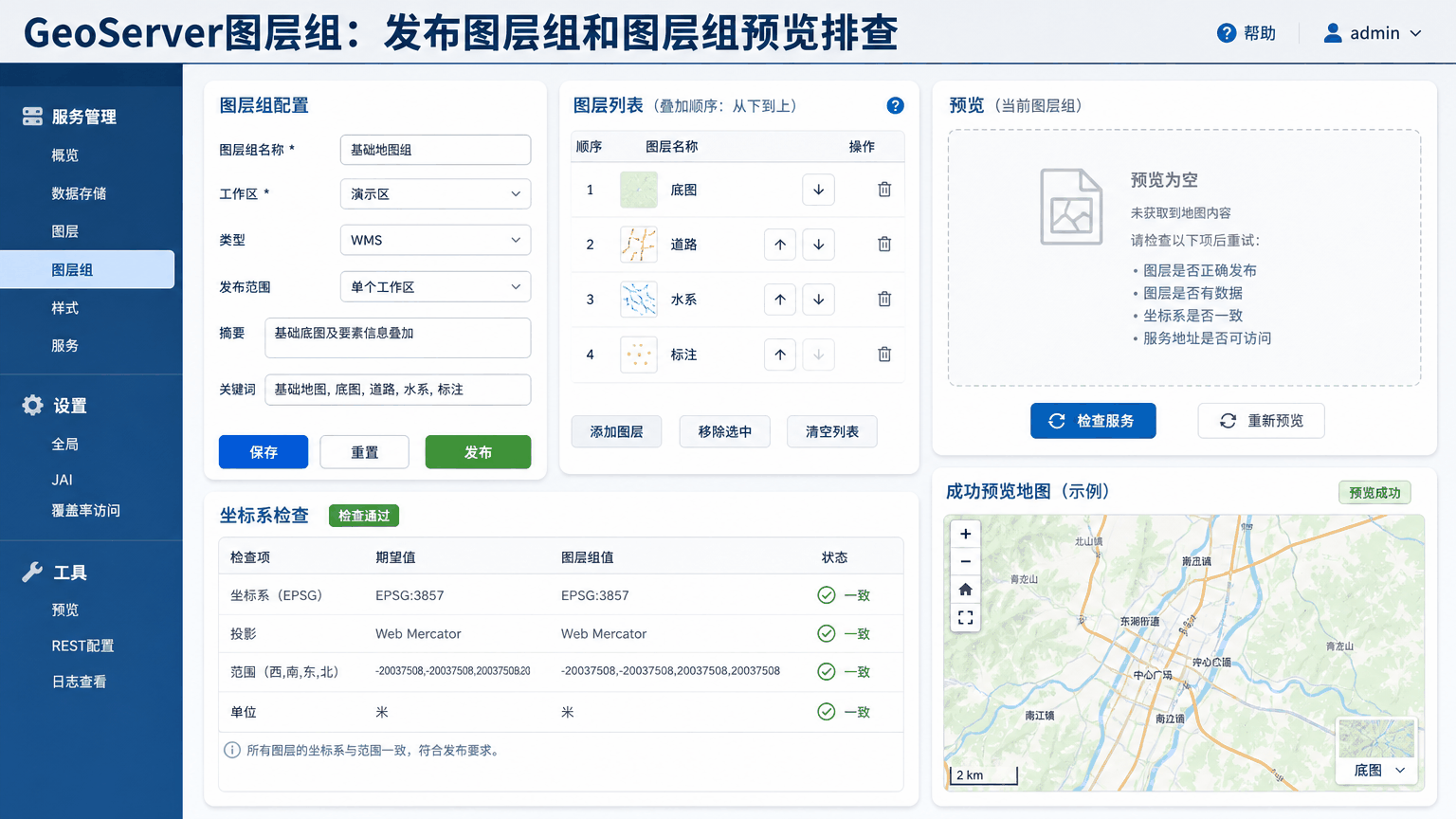The image size is (1456, 819).
Task: Move 道路 layer up
Action: 780,245
